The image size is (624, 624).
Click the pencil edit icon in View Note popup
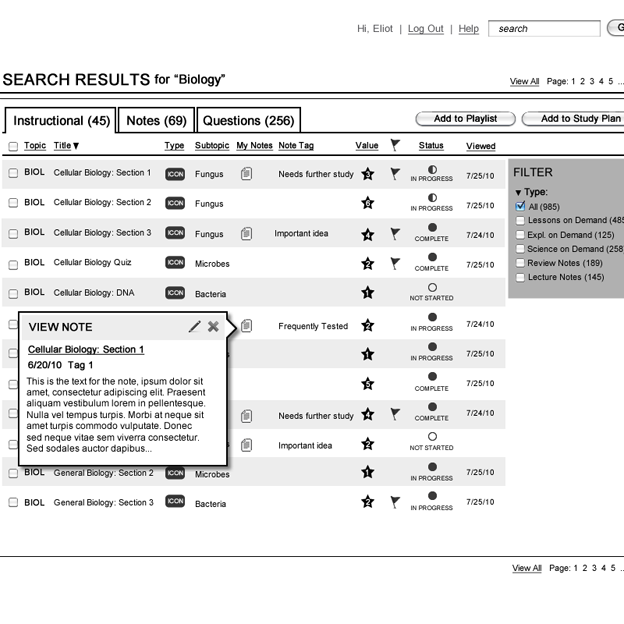click(x=194, y=327)
